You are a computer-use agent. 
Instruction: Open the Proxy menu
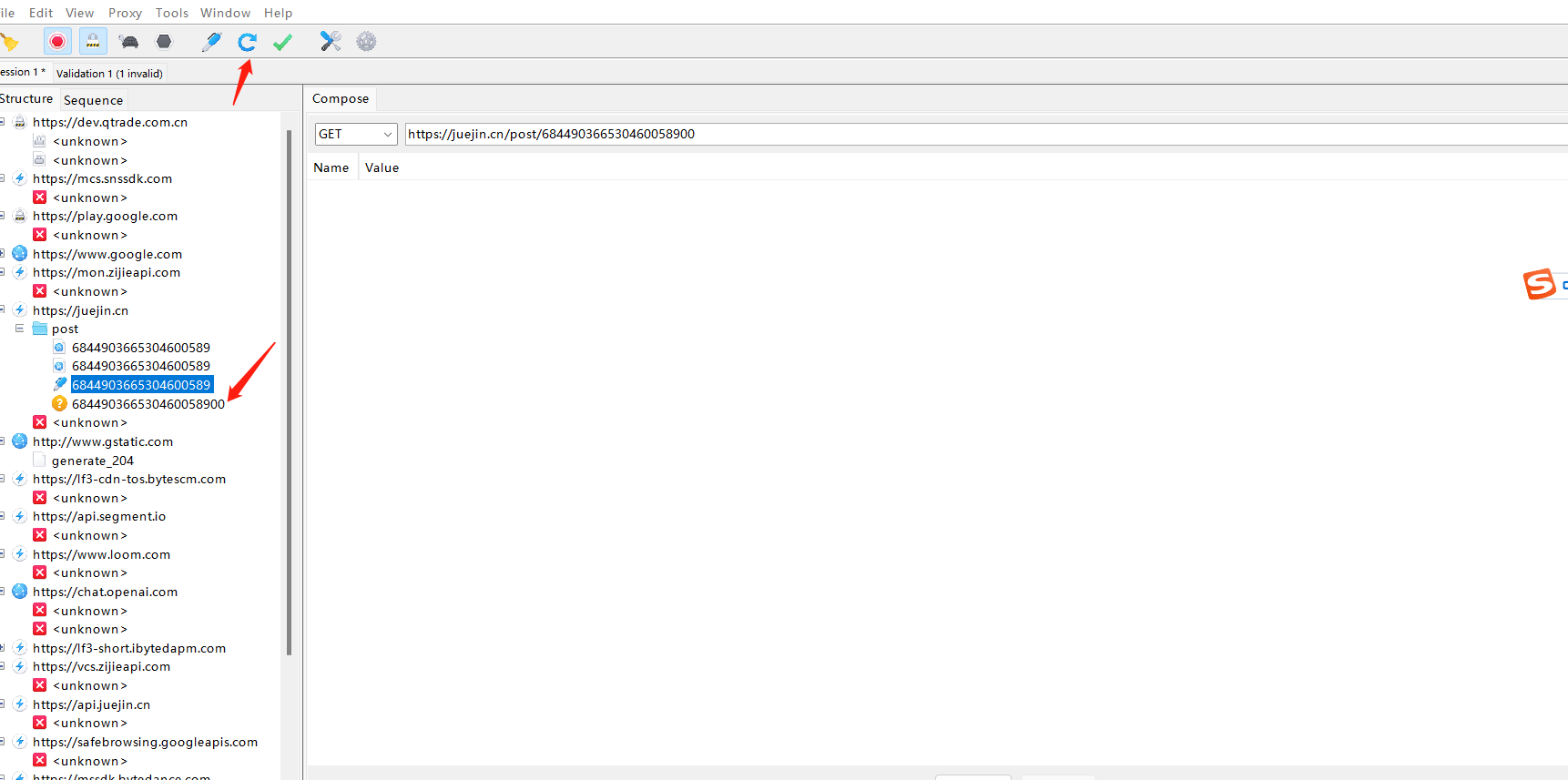pyautogui.click(x=125, y=13)
